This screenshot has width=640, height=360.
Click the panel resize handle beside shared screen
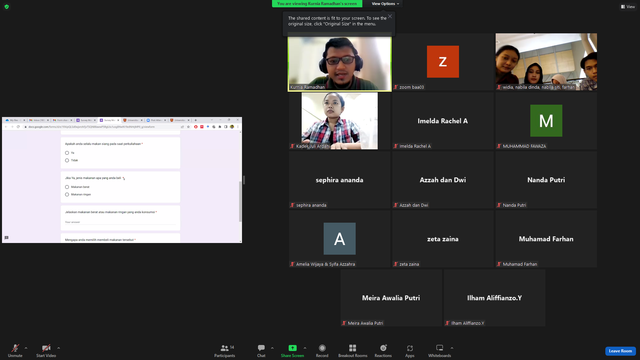coord(244,180)
